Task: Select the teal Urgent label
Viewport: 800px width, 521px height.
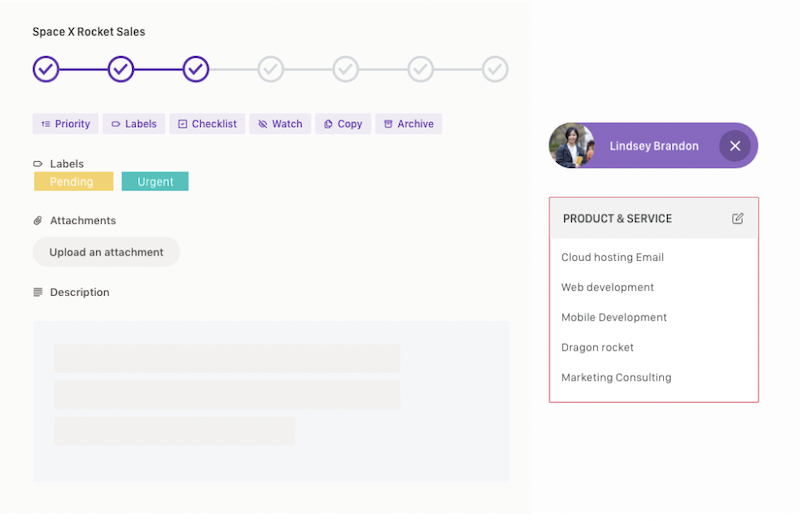Action: (155, 182)
